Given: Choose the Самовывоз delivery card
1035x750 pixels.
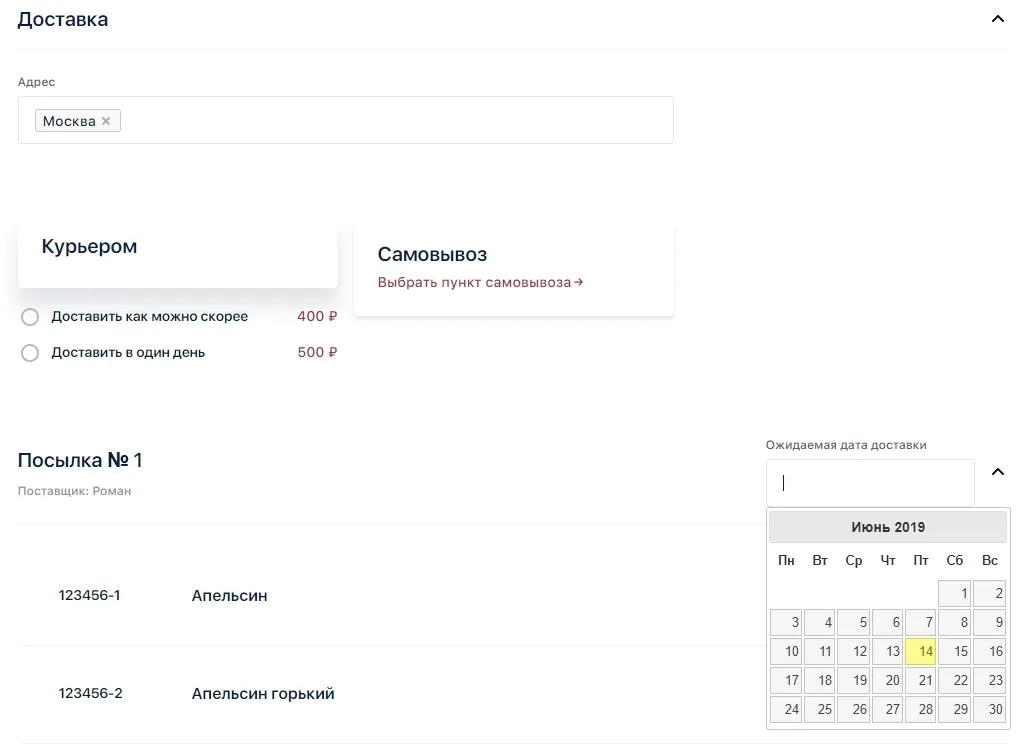Looking at the screenshot, I should click(x=514, y=270).
